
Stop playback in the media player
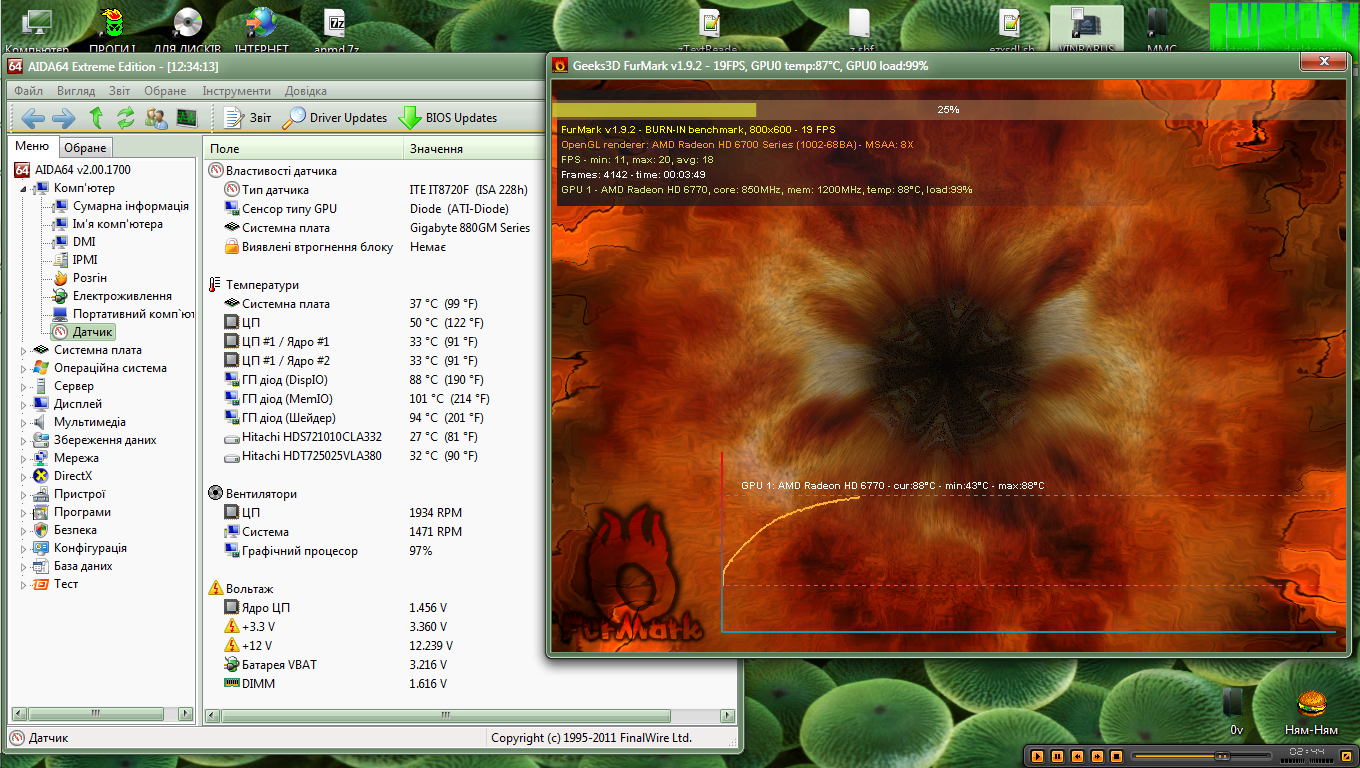point(1117,756)
